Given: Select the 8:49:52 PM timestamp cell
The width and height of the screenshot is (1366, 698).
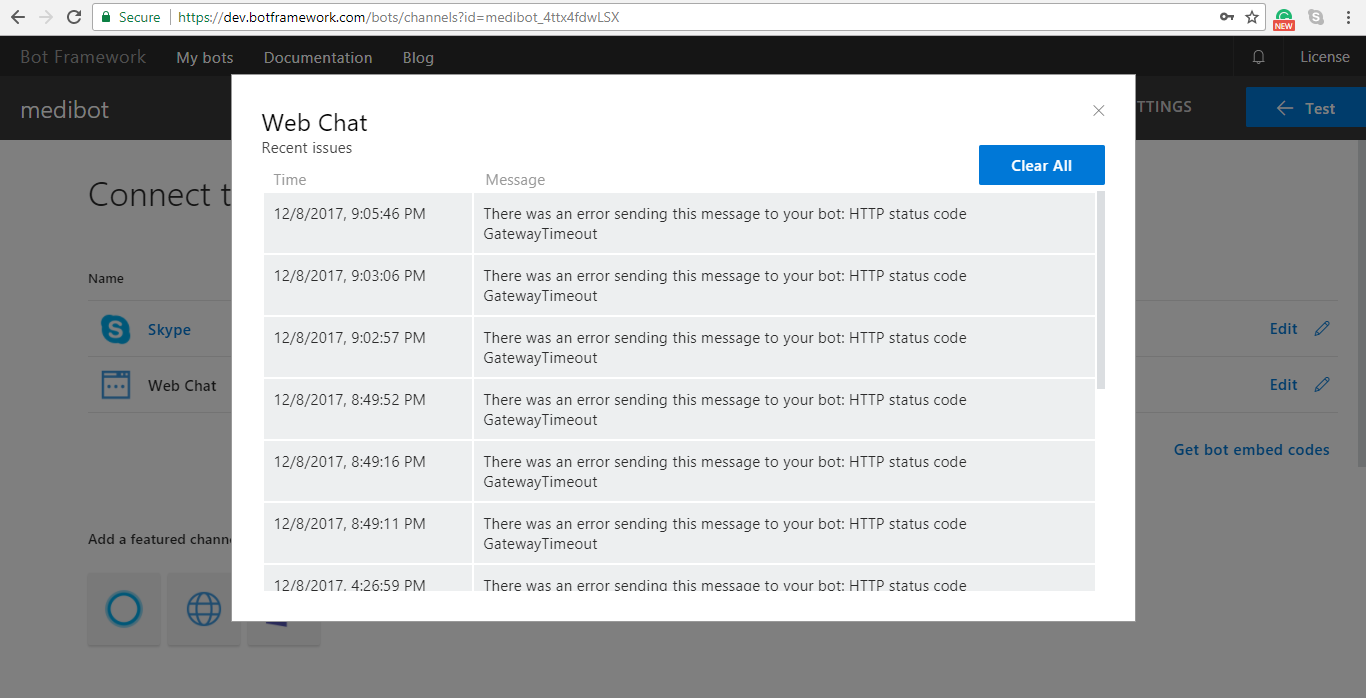Looking at the screenshot, I should point(368,409).
